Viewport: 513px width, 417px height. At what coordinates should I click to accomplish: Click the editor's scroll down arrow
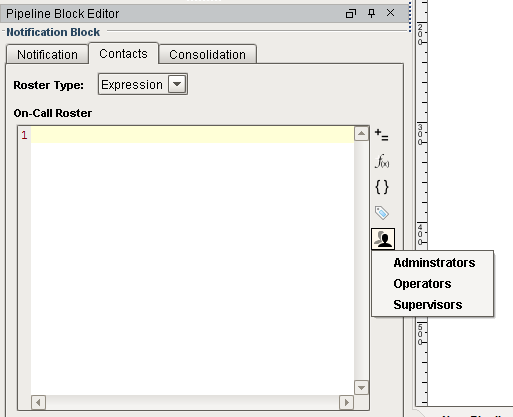point(361,387)
